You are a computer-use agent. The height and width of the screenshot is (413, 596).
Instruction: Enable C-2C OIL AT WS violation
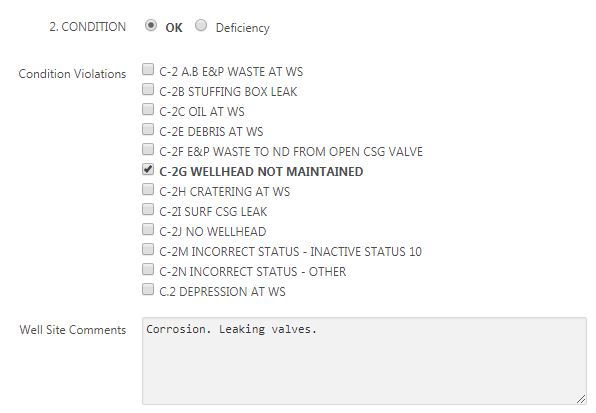click(148, 109)
